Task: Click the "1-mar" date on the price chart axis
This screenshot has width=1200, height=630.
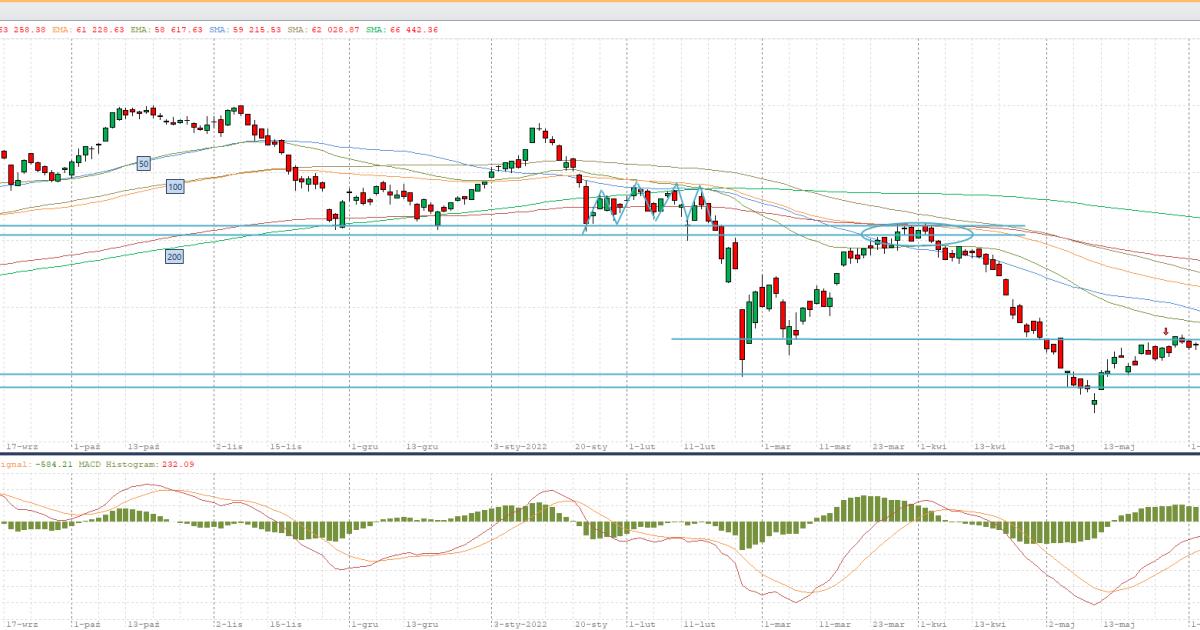Action: pyautogui.click(x=777, y=448)
